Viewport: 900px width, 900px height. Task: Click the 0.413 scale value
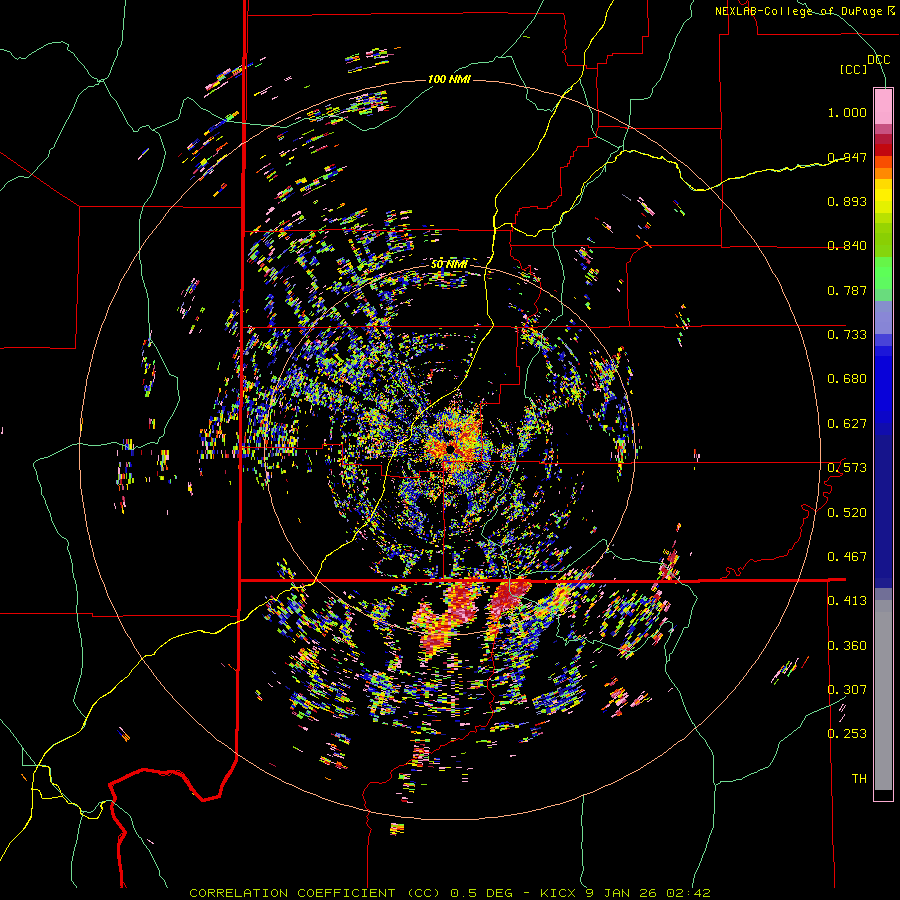coord(847,601)
